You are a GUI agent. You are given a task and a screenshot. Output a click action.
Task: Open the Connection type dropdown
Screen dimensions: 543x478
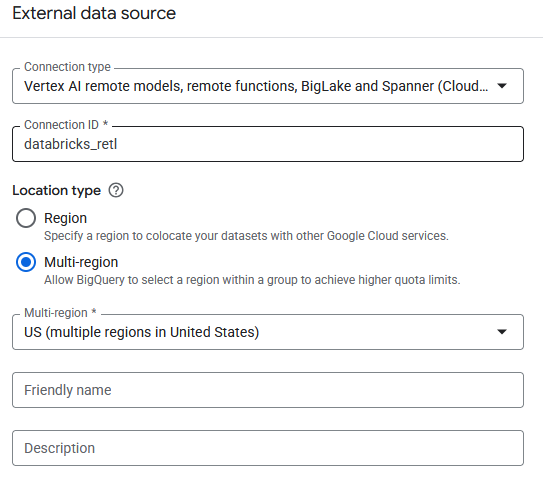pyautogui.click(x=268, y=86)
